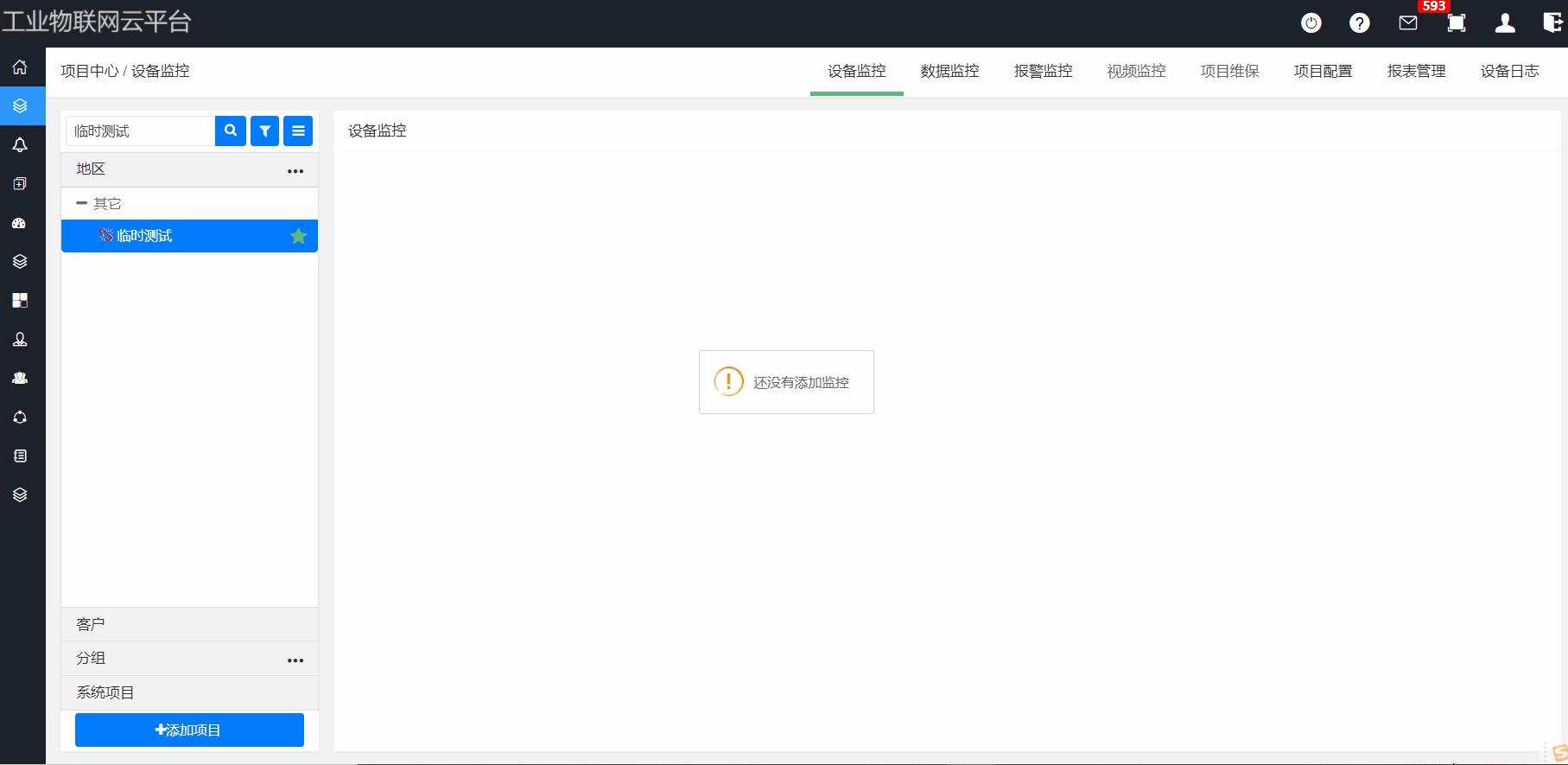Open the 分组 section three-dot menu
Screen dimensions: 1568x765
[295, 660]
